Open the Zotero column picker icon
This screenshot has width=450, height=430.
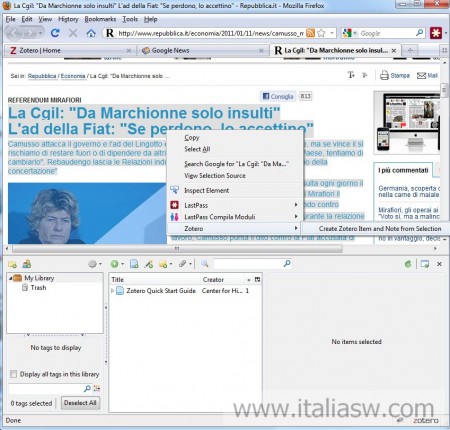click(257, 279)
